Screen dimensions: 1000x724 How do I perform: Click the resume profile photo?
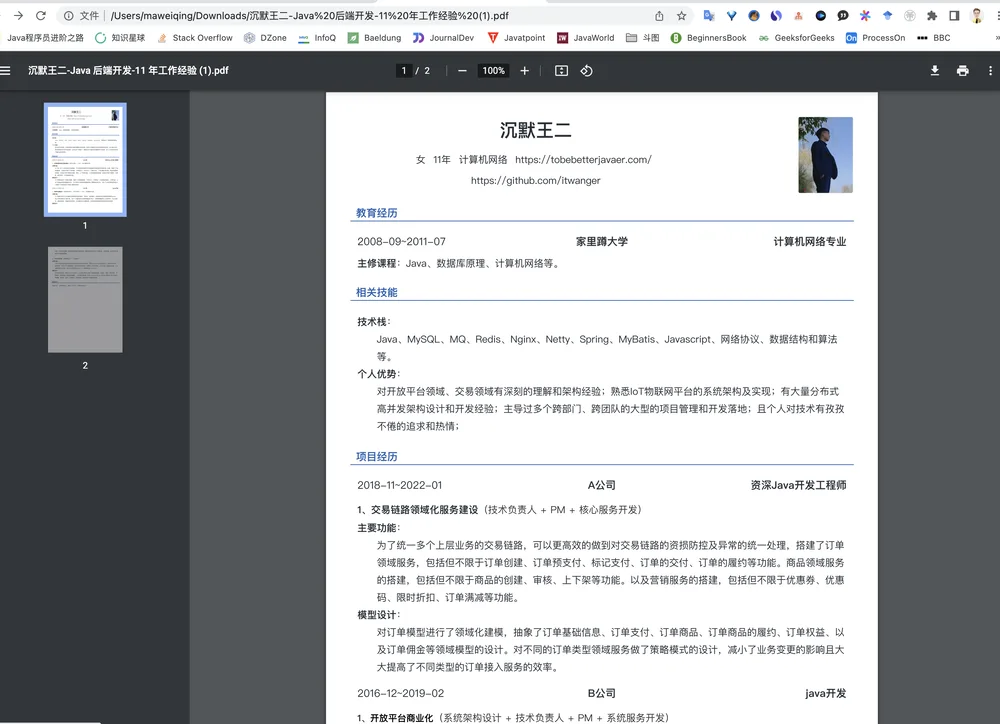click(825, 154)
